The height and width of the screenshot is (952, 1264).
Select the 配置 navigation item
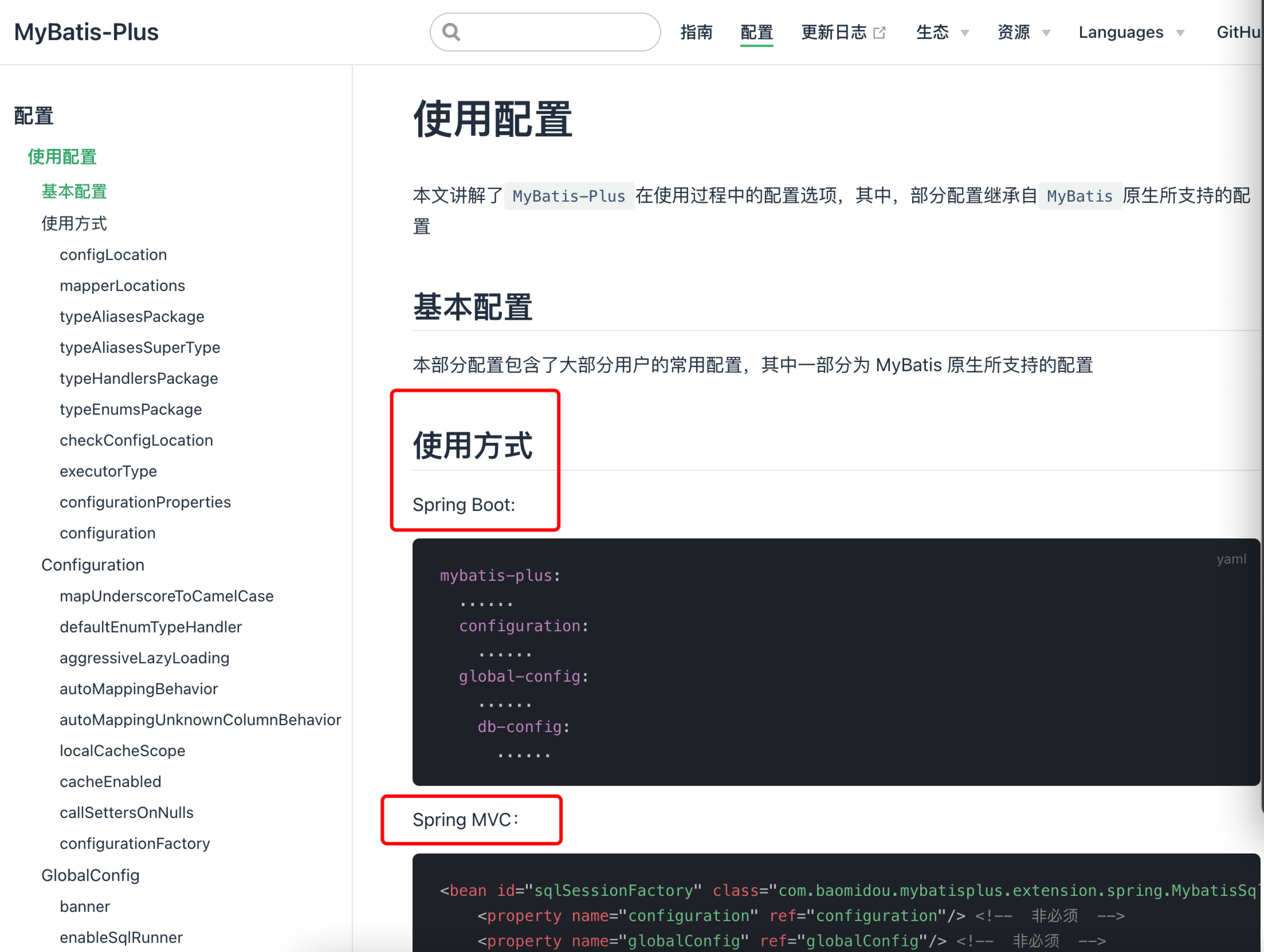(756, 33)
